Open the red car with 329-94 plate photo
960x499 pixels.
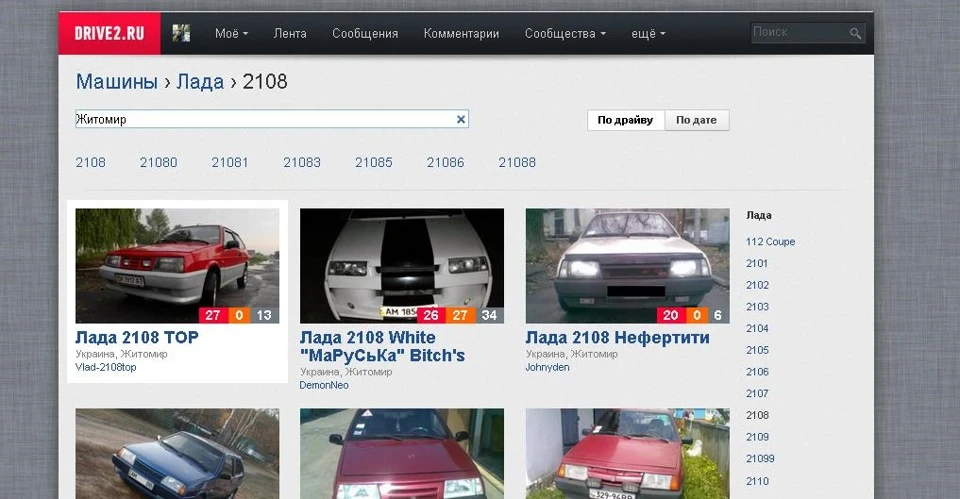[x=628, y=454]
